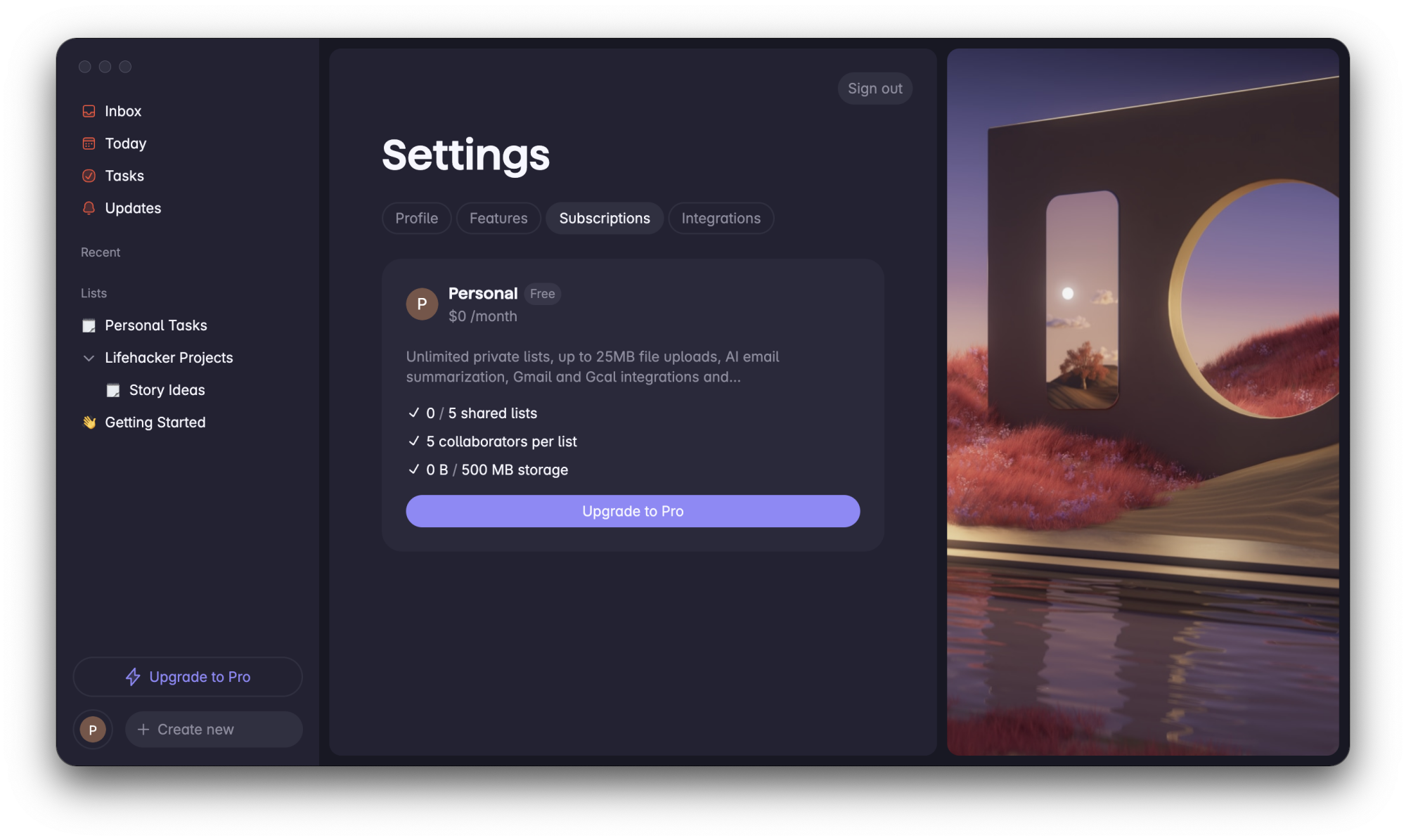Click the Personal Tasks list icon
Screen dimensions: 1406x840
click(x=88, y=325)
